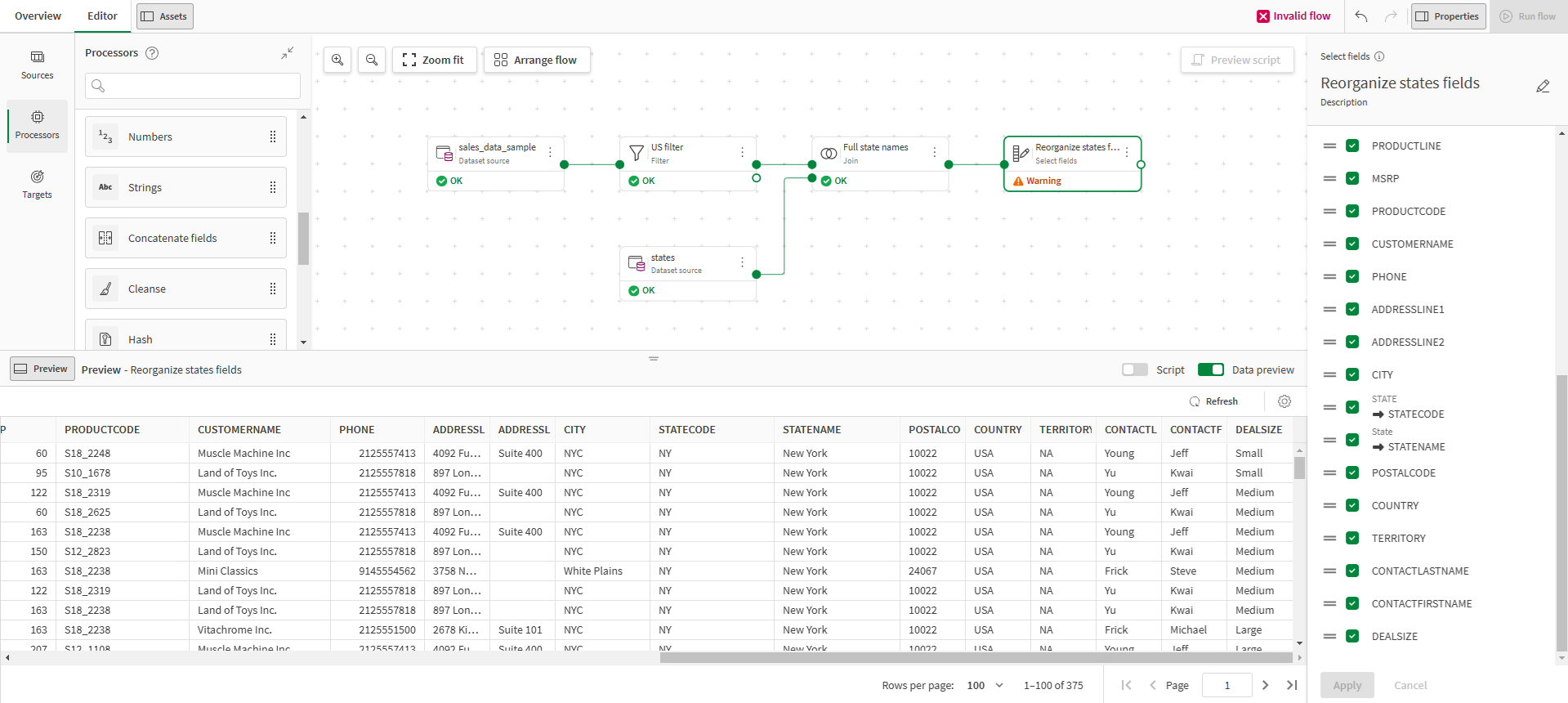
Task: Uncheck the DEALSIZE field checkbox
Action: (x=1352, y=636)
